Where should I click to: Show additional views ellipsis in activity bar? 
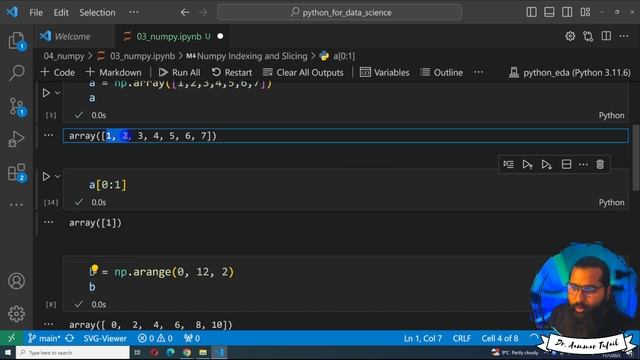(16, 204)
